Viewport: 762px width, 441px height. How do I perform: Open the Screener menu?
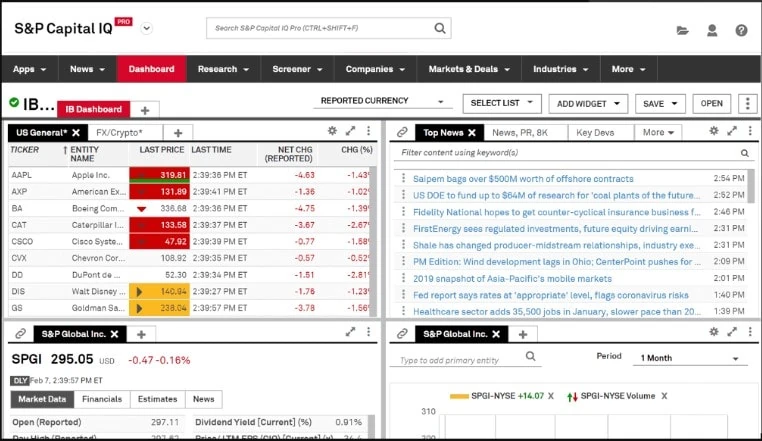tap(297, 69)
